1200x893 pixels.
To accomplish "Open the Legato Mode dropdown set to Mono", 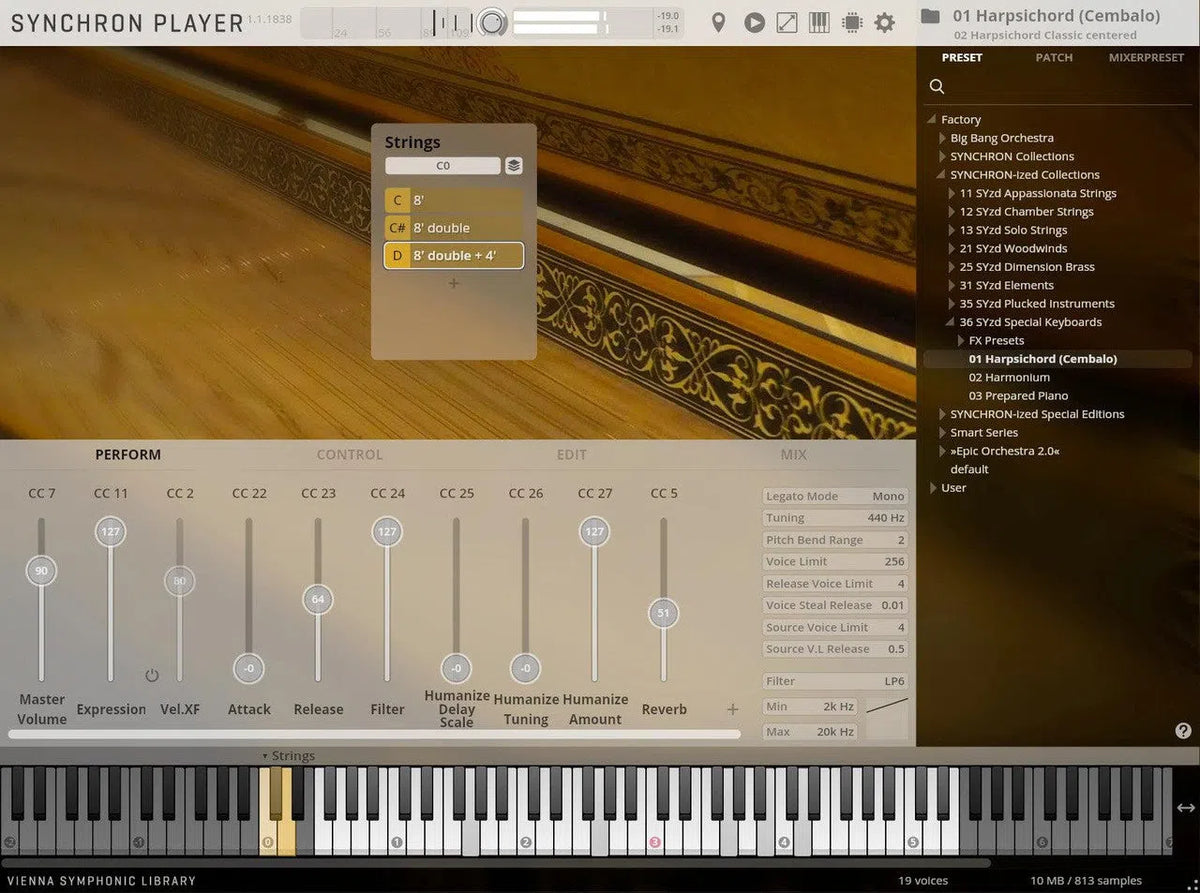I will tap(834, 495).
